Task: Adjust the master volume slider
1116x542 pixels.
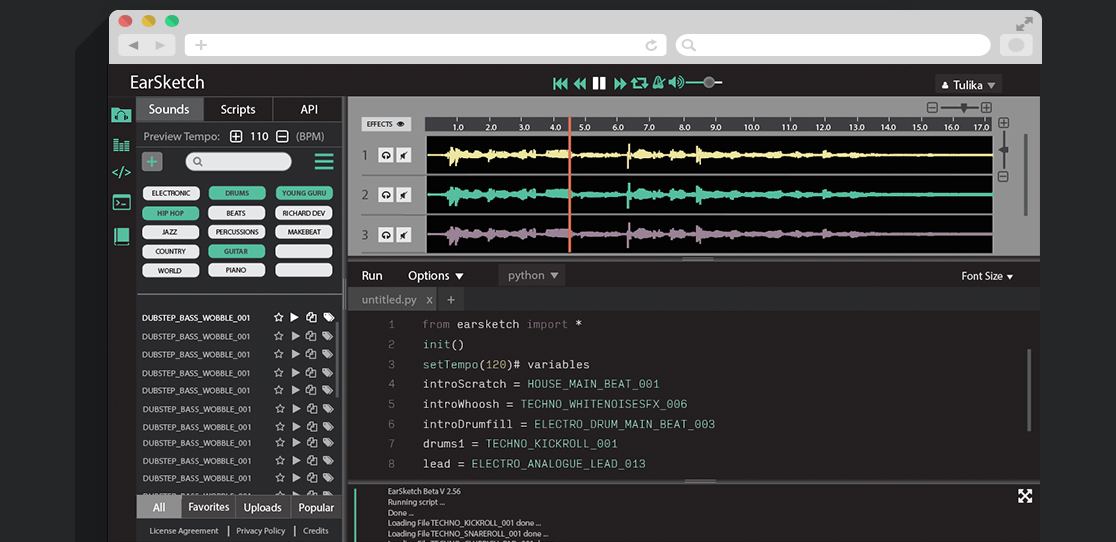Action: click(708, 83)
